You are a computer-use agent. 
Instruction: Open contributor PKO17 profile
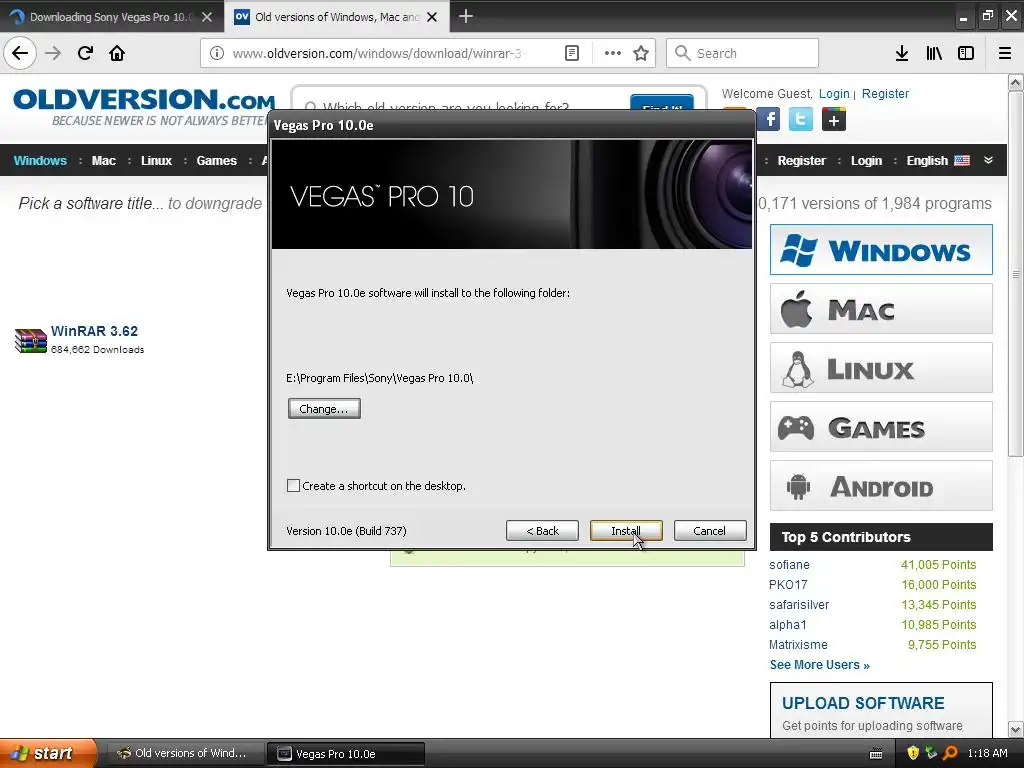788,585
